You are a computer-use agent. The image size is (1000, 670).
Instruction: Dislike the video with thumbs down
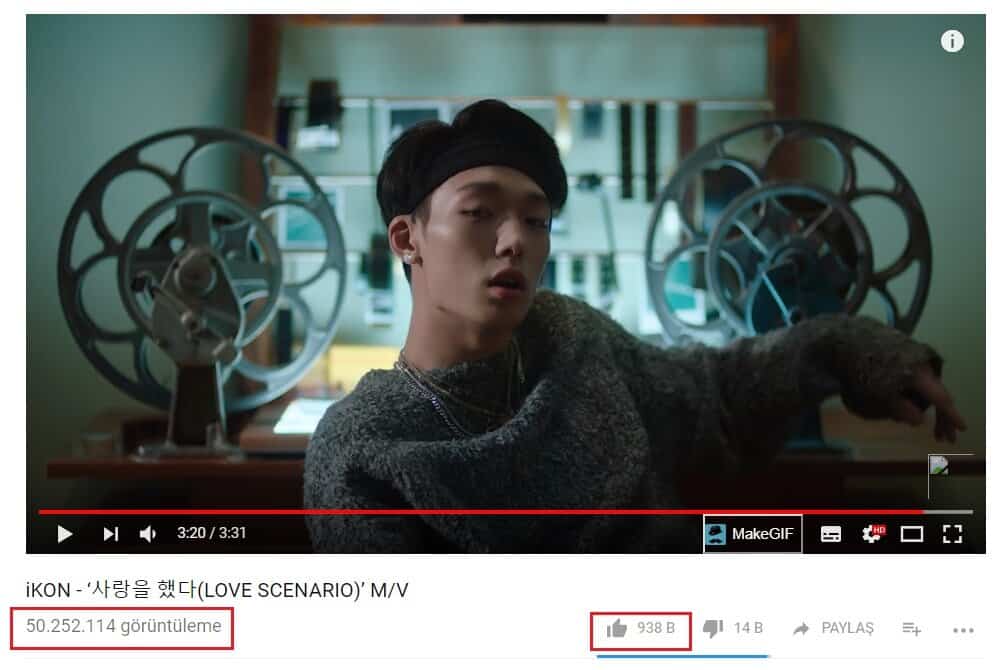(713, 629)
